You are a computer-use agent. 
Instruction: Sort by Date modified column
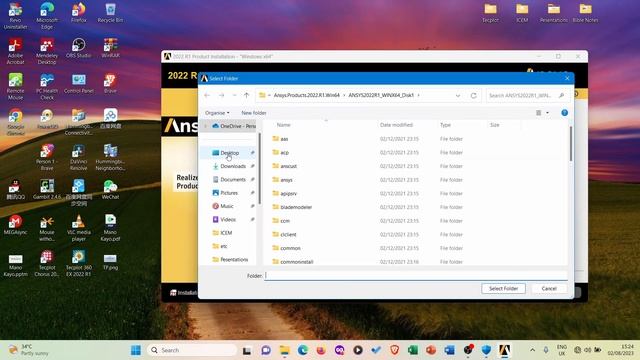click(x=396, y=125)
